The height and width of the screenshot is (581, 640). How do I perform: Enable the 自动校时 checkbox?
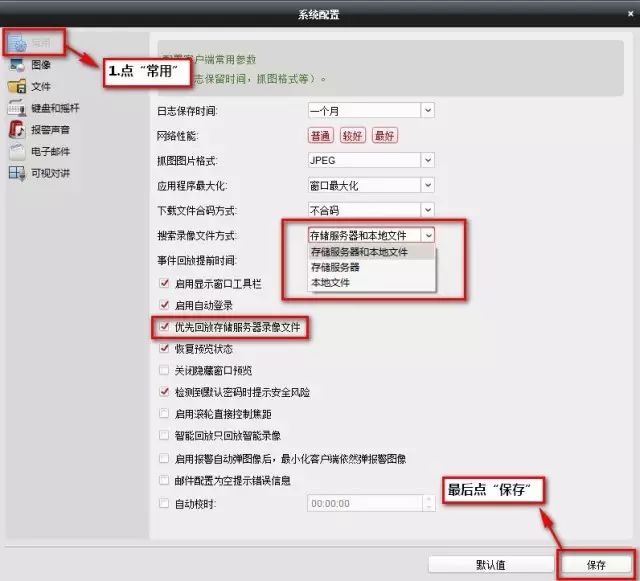[x=165, y=503]
